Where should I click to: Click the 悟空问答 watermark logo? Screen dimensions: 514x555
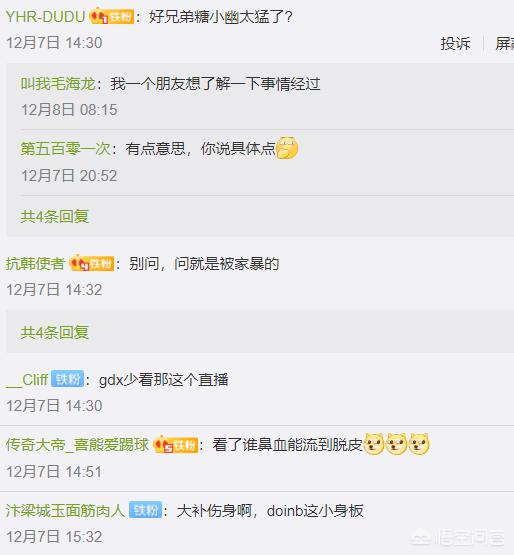coord(457,538)
